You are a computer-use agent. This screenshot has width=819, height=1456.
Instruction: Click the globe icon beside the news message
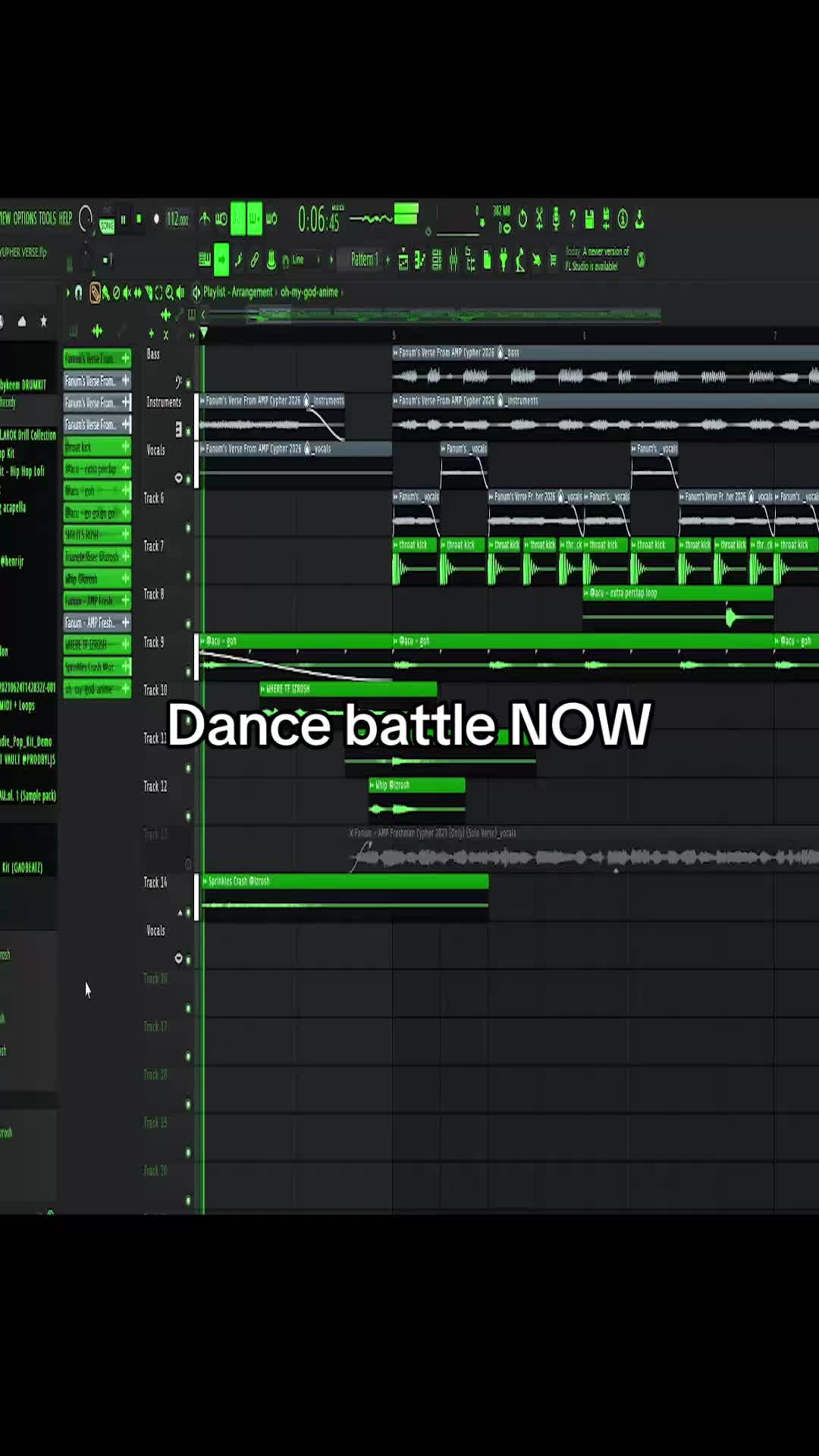point(641,260)
